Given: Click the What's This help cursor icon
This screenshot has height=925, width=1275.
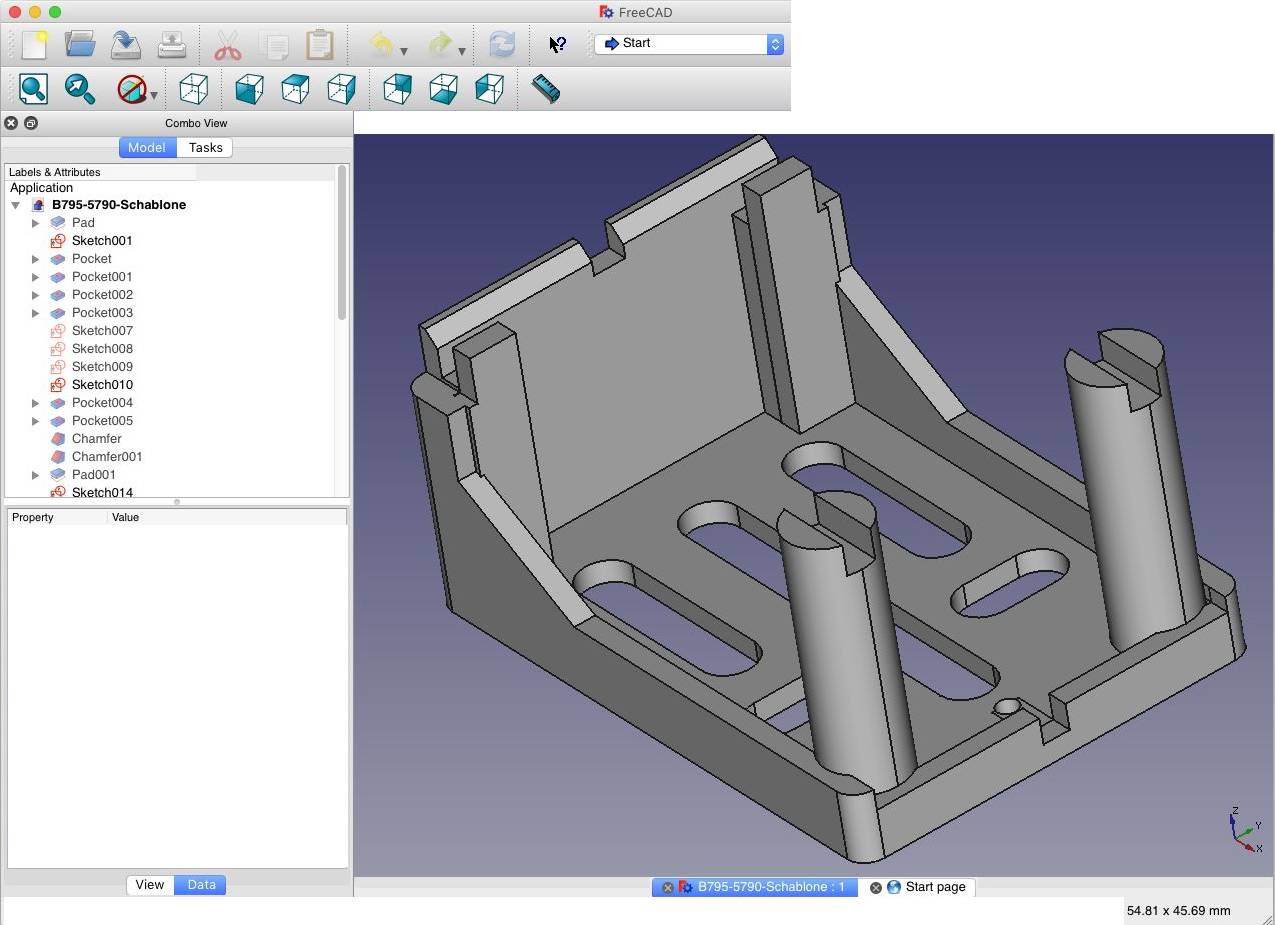Looking at the screenshot, I should [x=557, y=45].
